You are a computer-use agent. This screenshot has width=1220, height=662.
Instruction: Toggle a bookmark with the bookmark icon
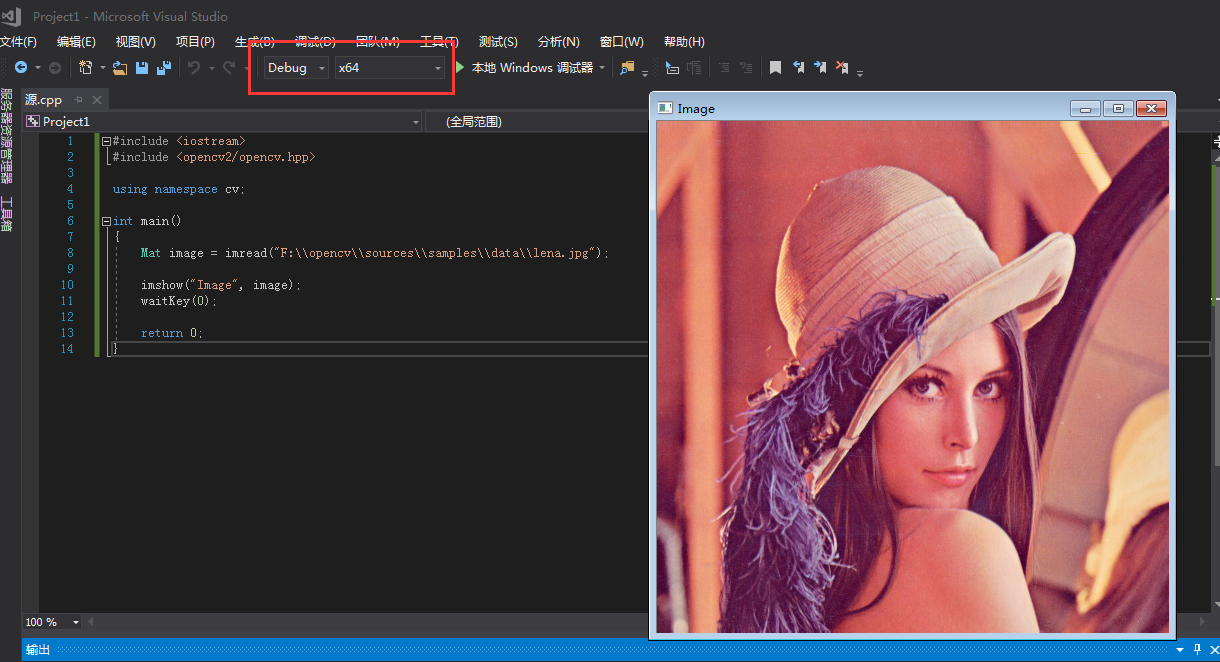pyautogui.click(x=775, y=68)
